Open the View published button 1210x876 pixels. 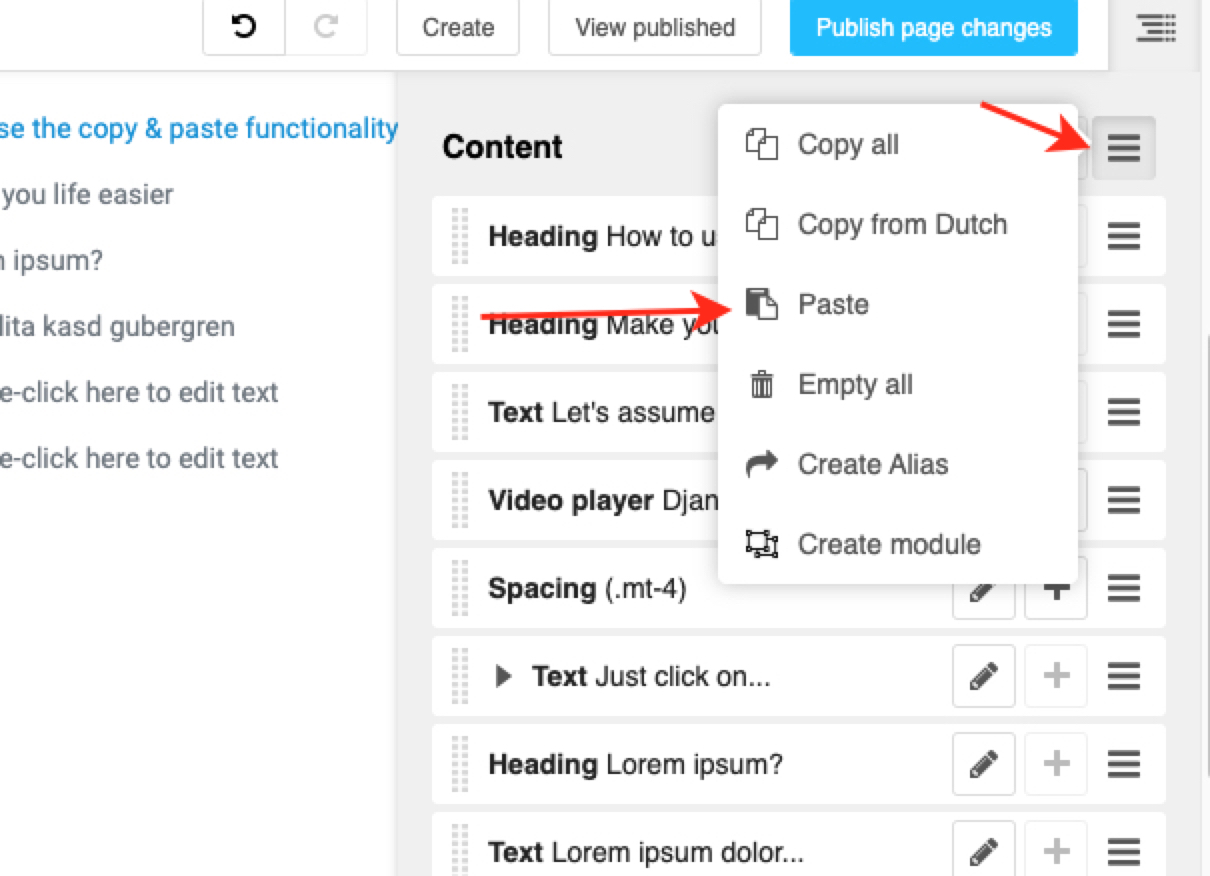654,27
